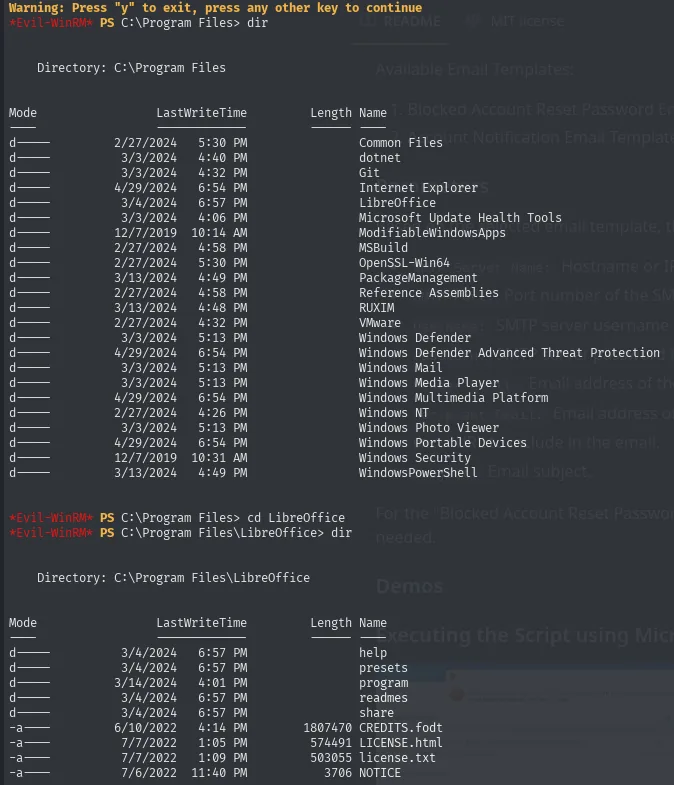Viewport: 674px width, 785px height.
Task: Select 'Windows Multimedia Platform' entry
Action: (x=453, y=398)
